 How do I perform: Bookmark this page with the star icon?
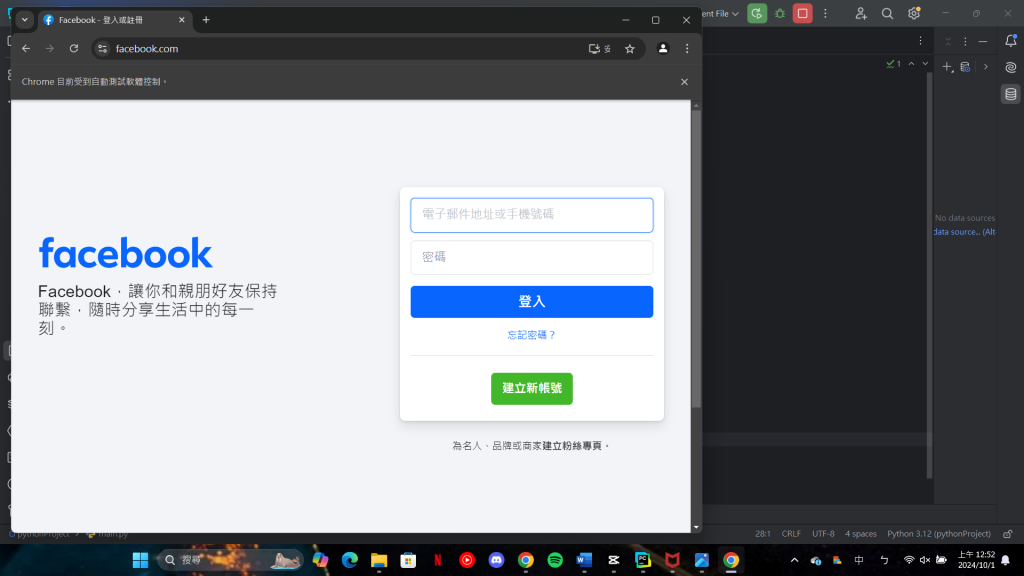tap(630, 48)
